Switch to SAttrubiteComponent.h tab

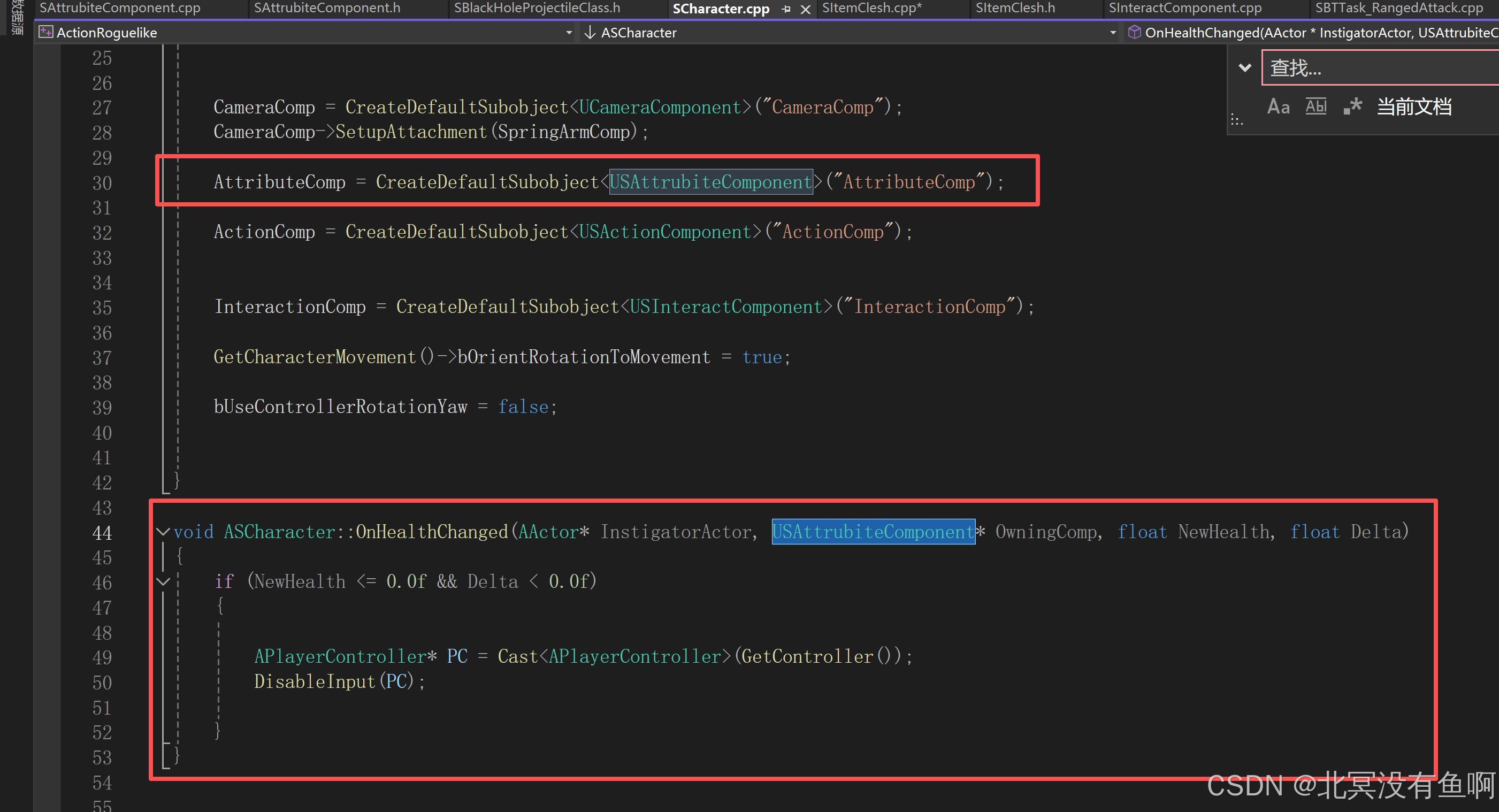[x=327, y=8]
